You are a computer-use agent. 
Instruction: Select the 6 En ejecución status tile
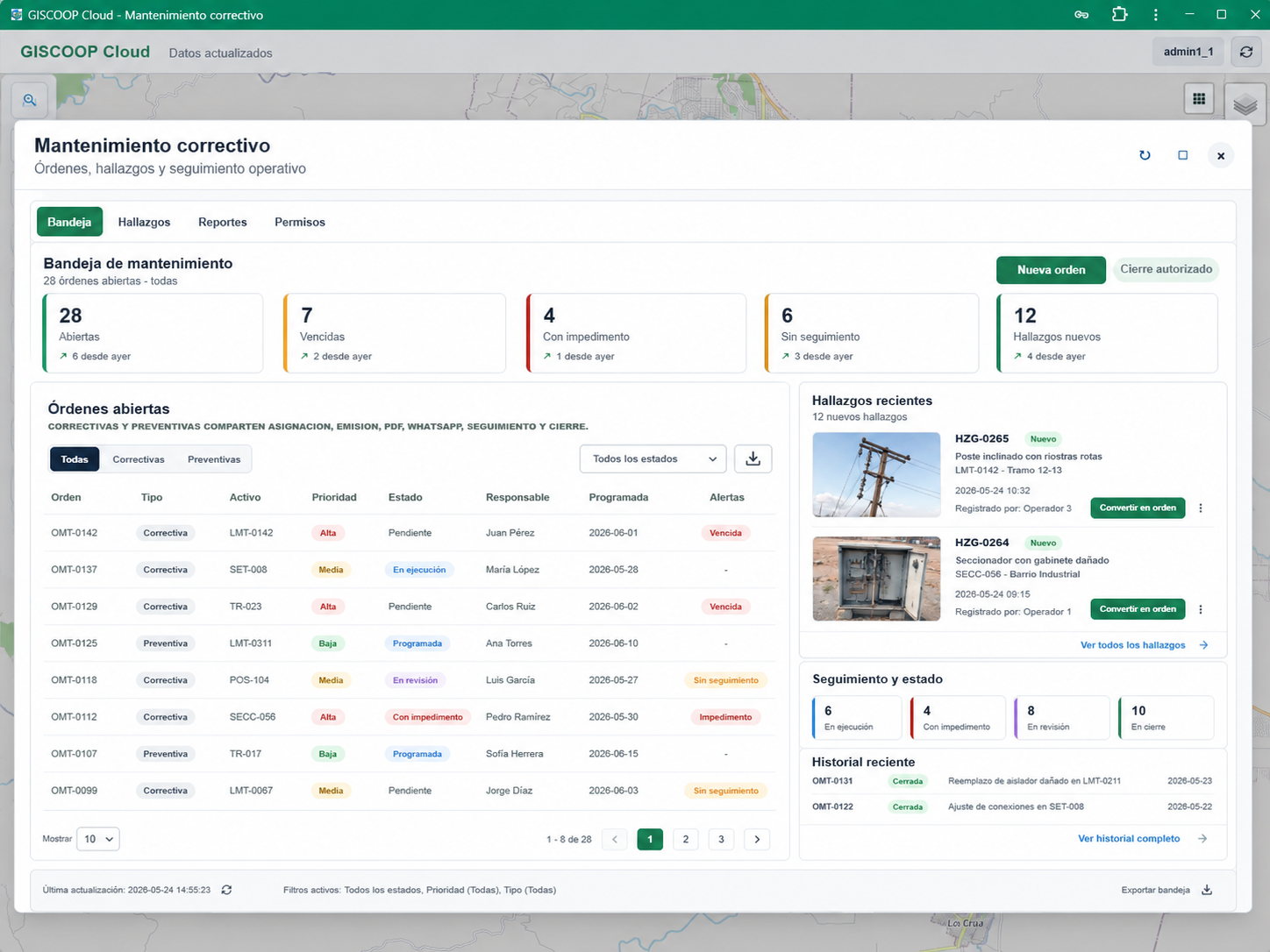point(857,718)
